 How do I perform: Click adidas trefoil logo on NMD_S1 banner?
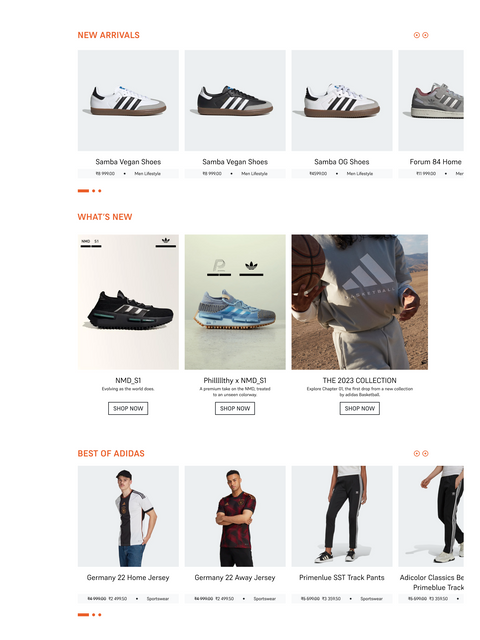(166, 241)
